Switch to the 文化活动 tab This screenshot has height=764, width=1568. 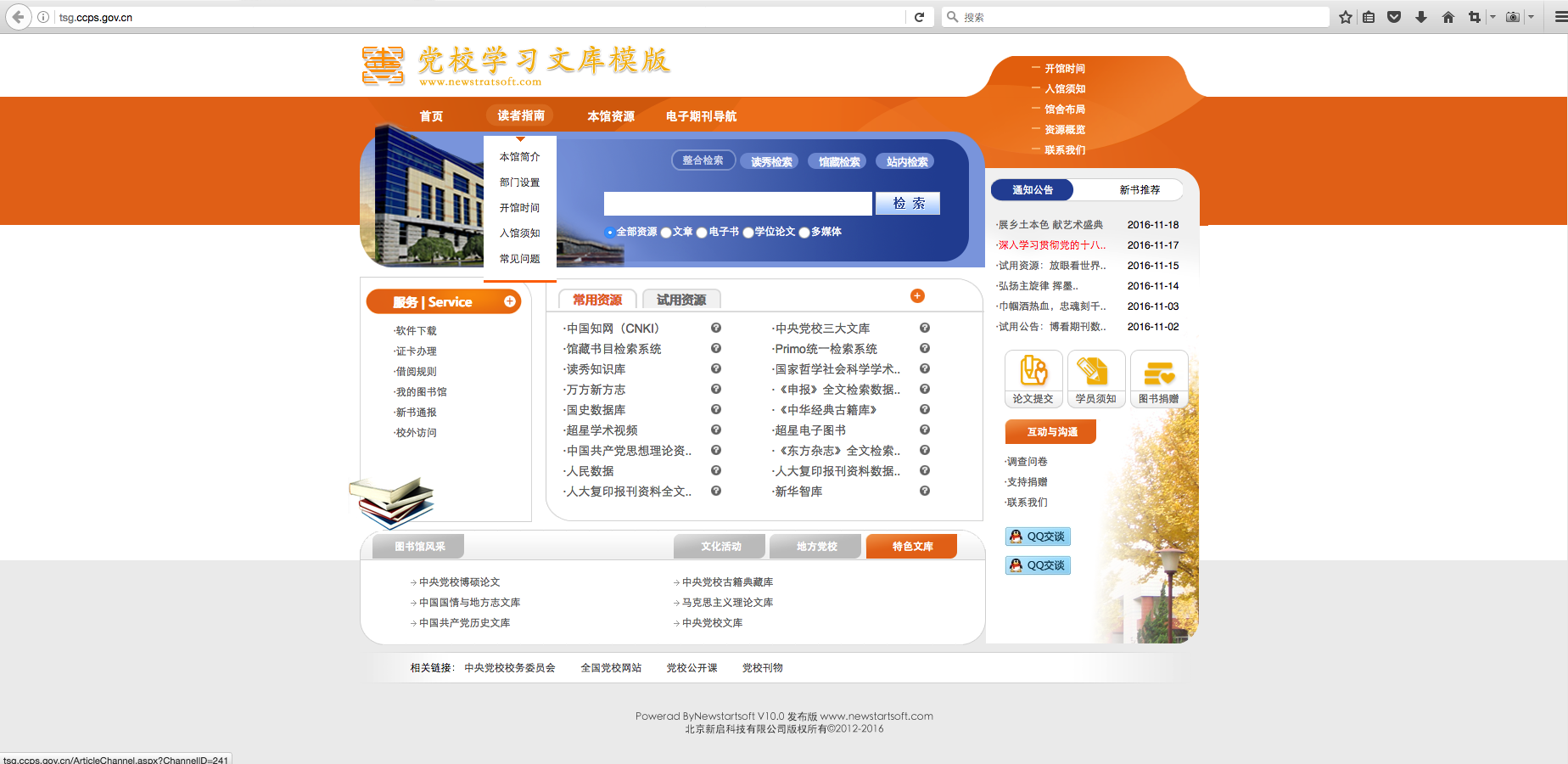(721, 547)
